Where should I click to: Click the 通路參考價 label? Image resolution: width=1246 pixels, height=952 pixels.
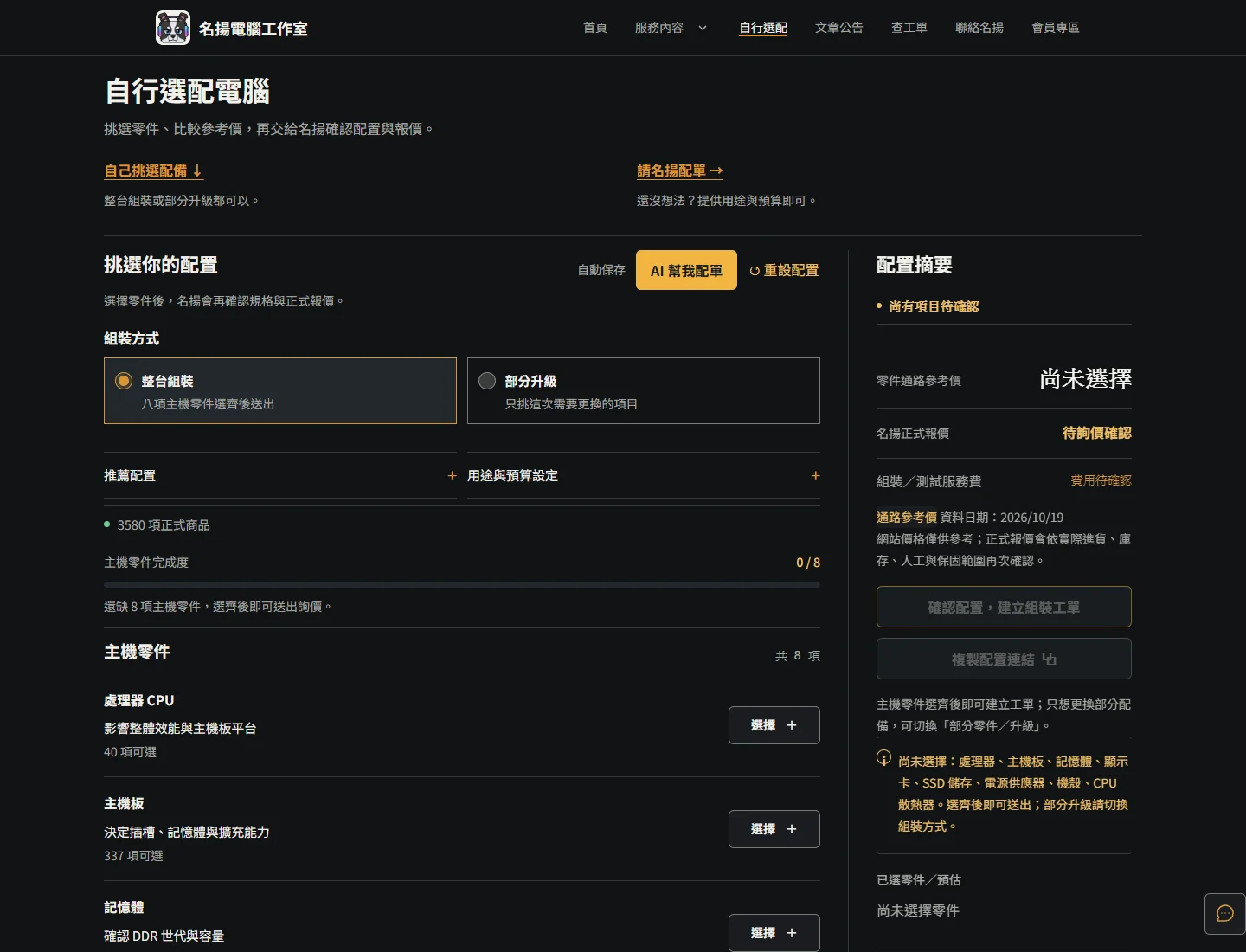[907, 518]
